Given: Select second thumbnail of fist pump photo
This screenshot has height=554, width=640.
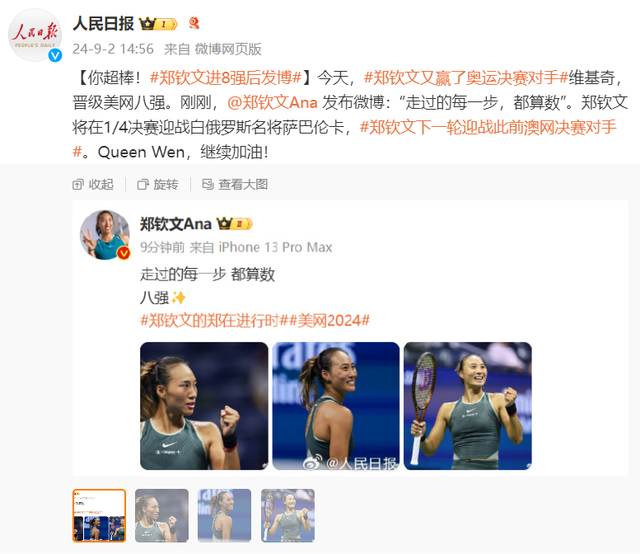Looking at the screenshot, I should click(x=162, y=516).
